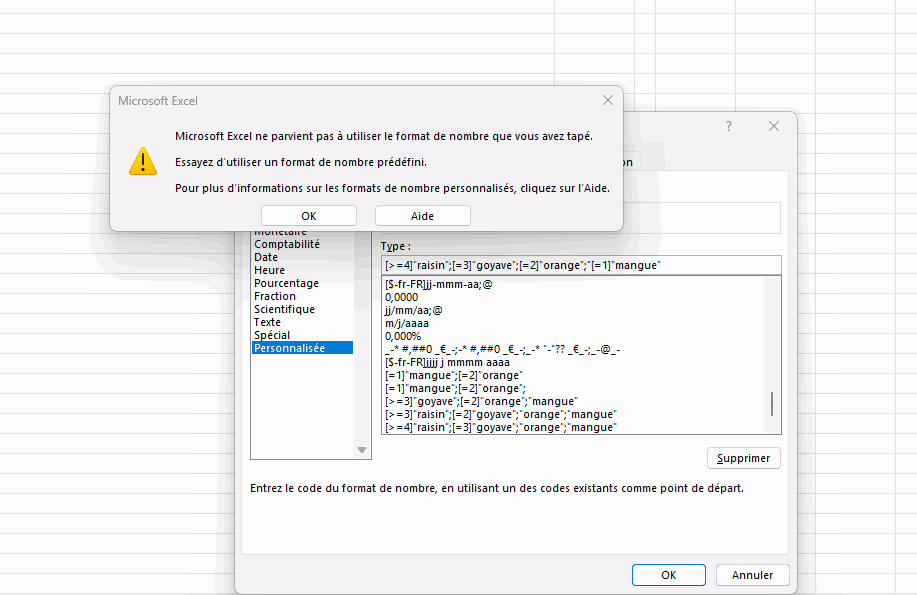Pick the Spécial category
The image size is (917, 595).
pos(272,335)
